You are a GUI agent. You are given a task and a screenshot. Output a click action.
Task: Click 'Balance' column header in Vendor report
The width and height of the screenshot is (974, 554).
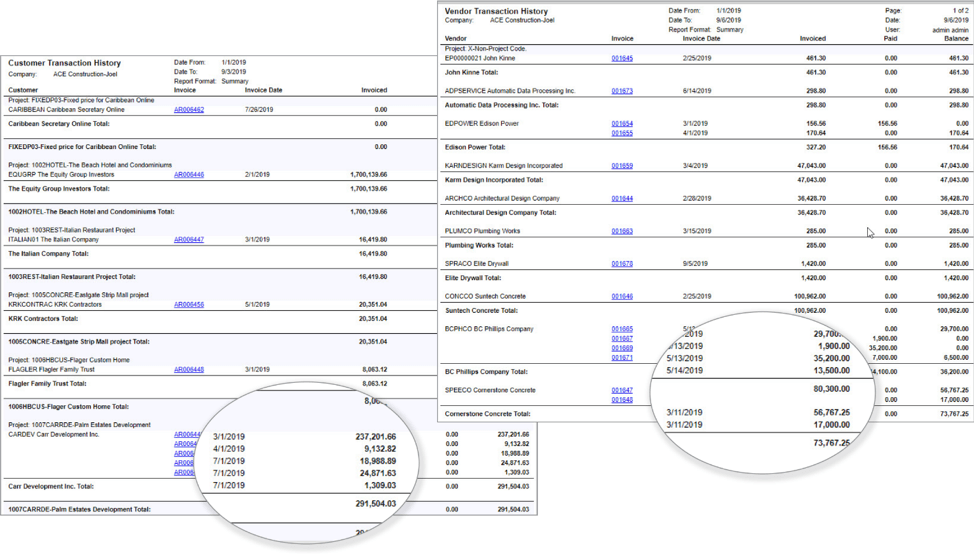(x=956, y=39)
